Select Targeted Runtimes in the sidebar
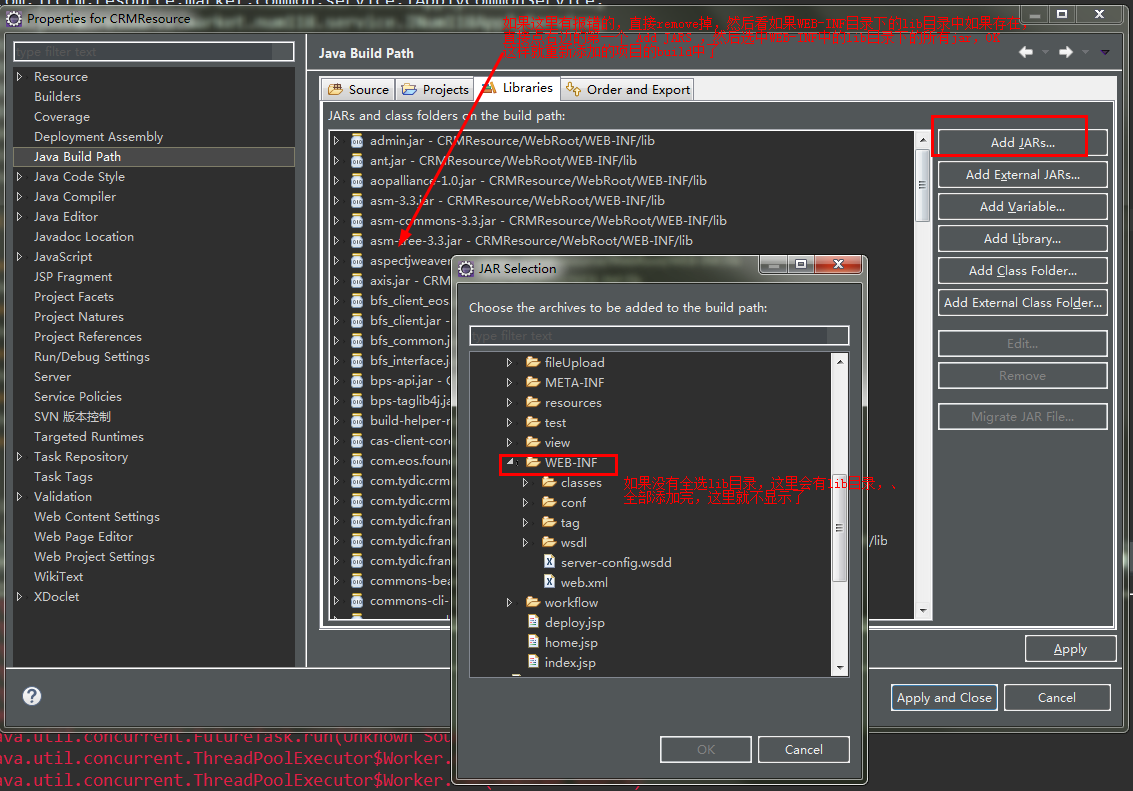 pos(89,437)
